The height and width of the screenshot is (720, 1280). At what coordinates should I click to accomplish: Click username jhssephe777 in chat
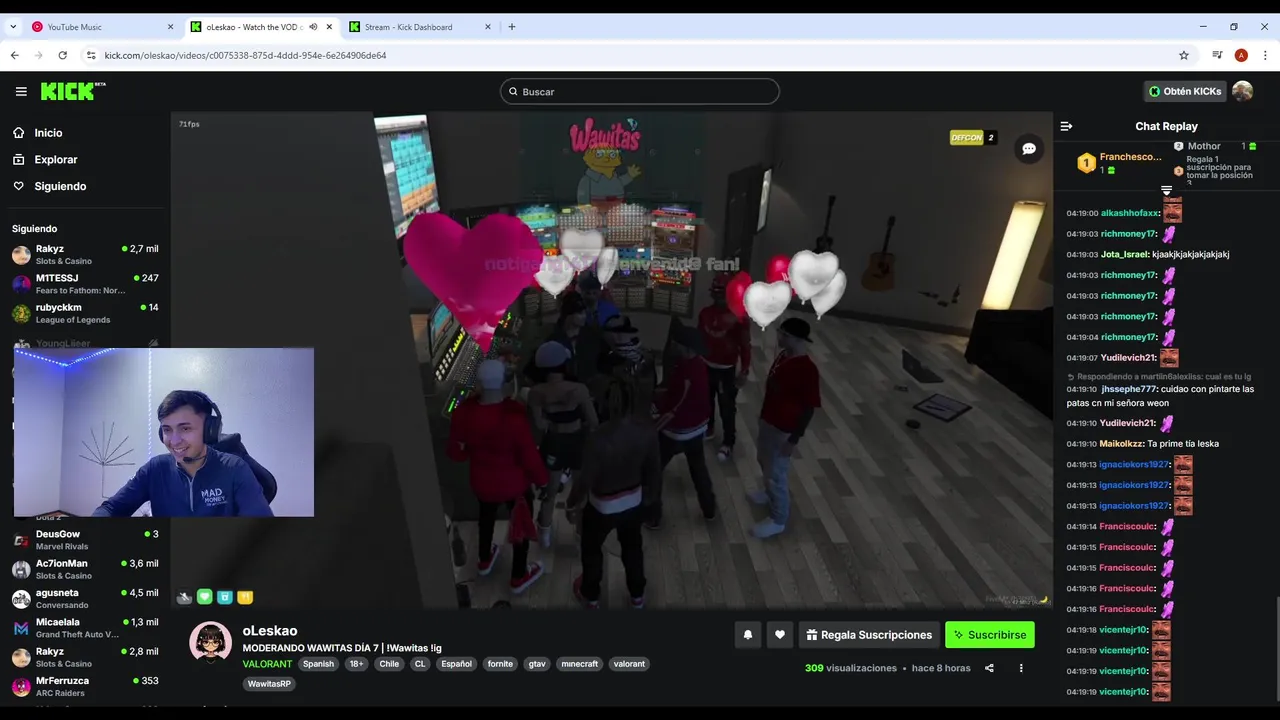pos(1128,389)
